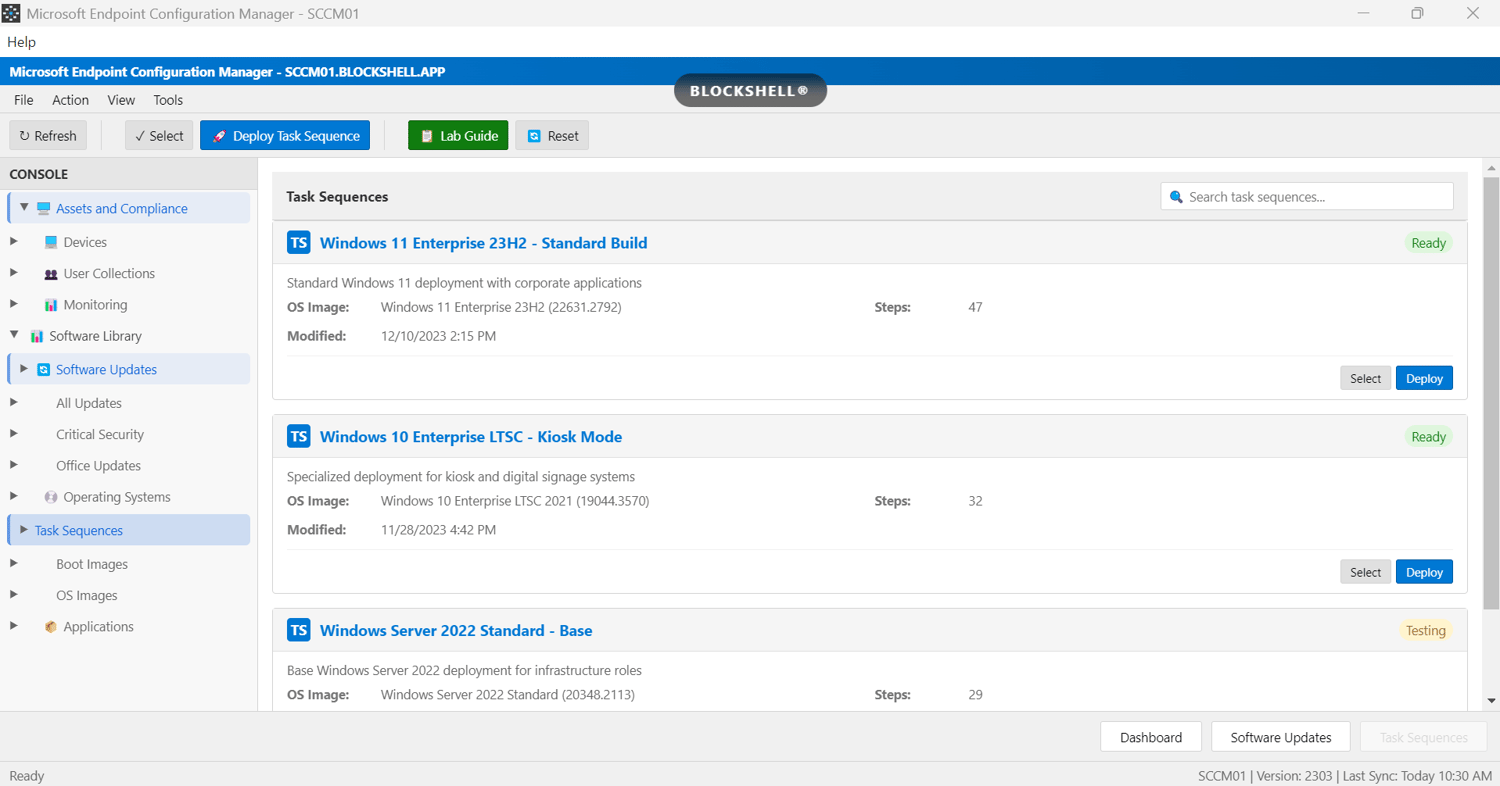The width and height of the screenshot is (1500, 786).
Task: Deploy the Windows 10 Enterprise LTSC task sequence
Action: point(1424,572)
